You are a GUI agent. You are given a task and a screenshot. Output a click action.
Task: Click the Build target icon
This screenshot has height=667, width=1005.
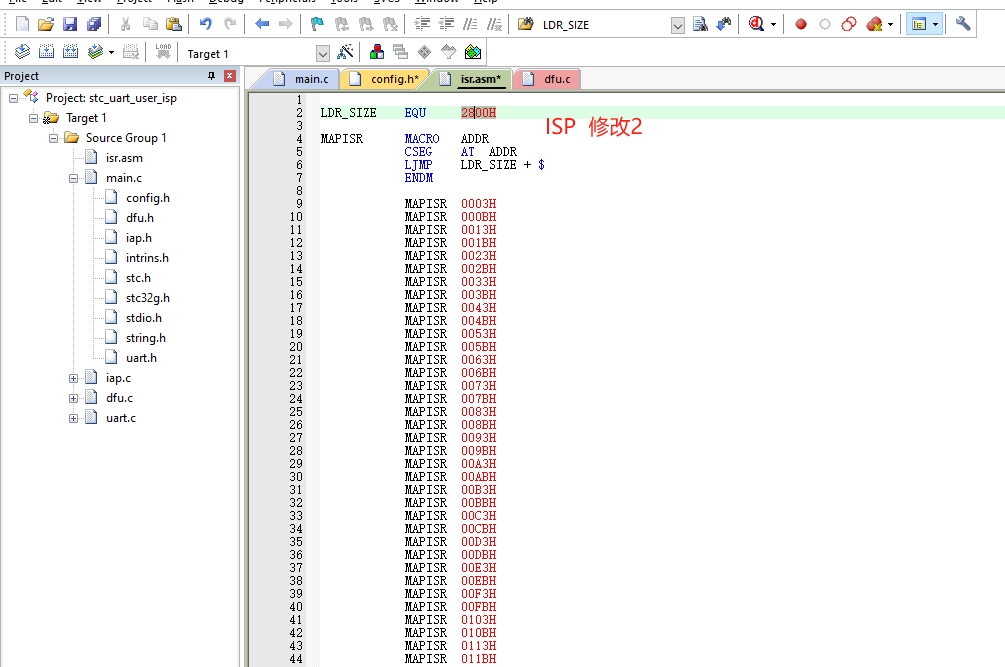[x=44, y=52]
